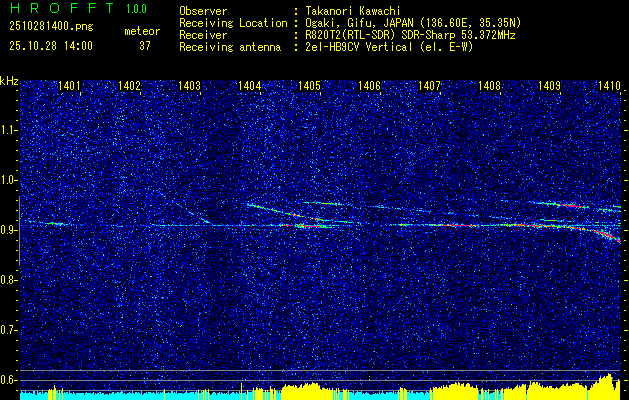Screen dimensions: 629x400
Task: Click the 1408 time marker
Action: coord(489,85)
